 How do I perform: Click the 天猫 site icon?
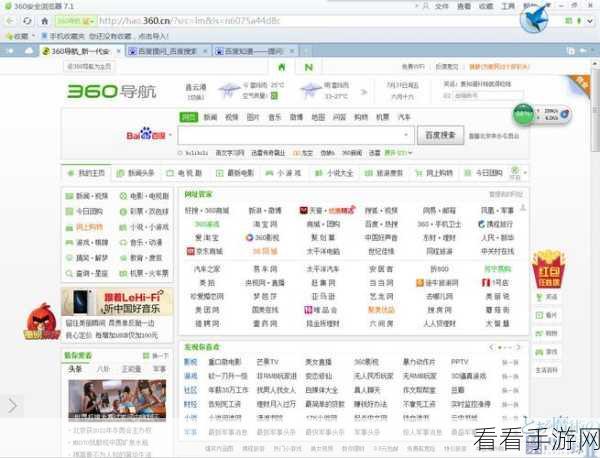pos(303,210)
